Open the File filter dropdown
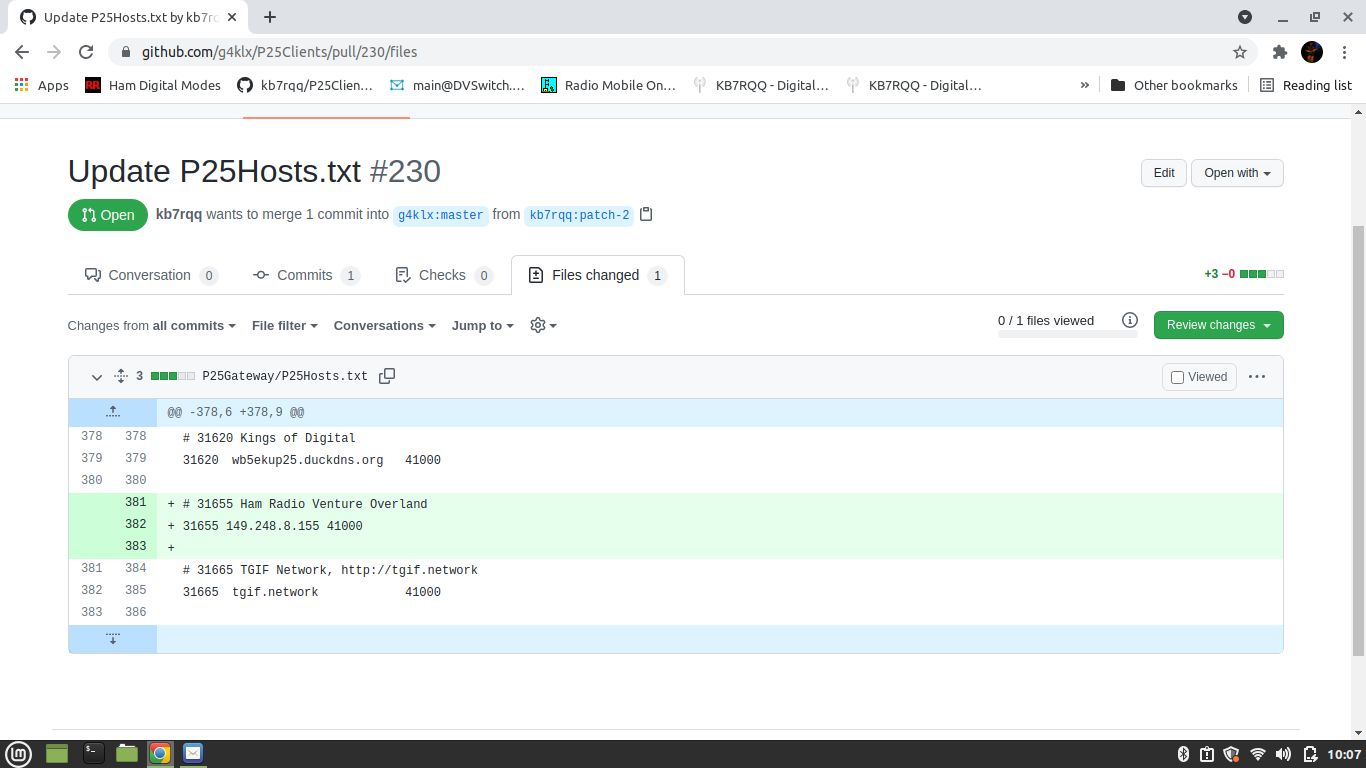 pos(284,325)
